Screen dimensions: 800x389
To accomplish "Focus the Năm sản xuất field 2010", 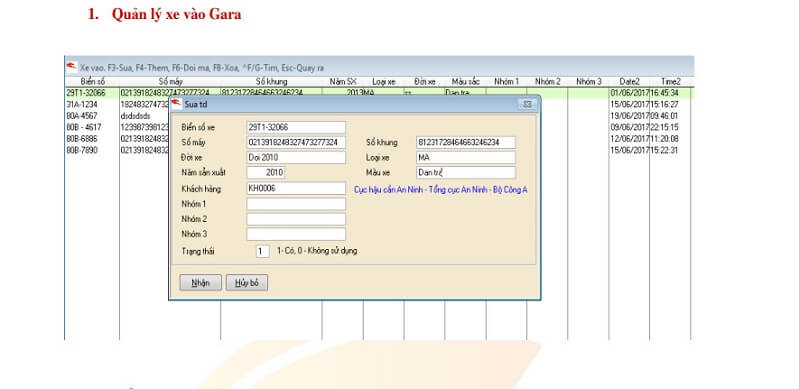I will pos(266,173).
